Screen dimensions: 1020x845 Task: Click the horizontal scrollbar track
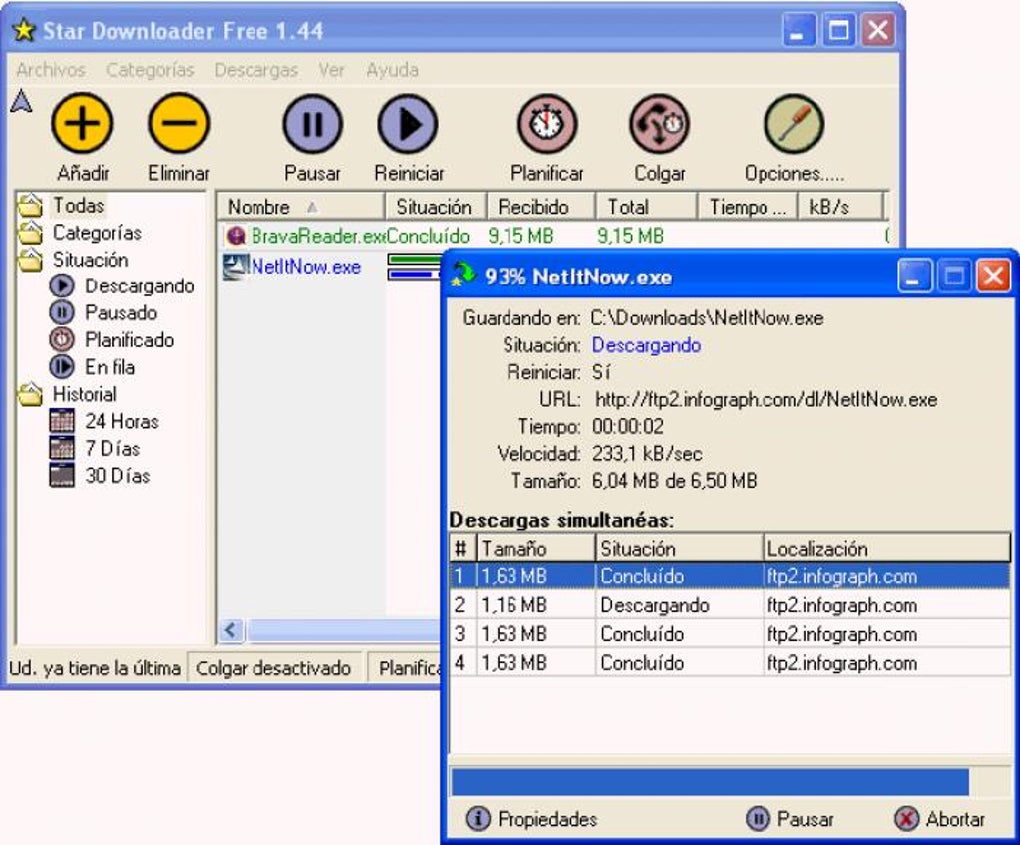pos(343,630)
